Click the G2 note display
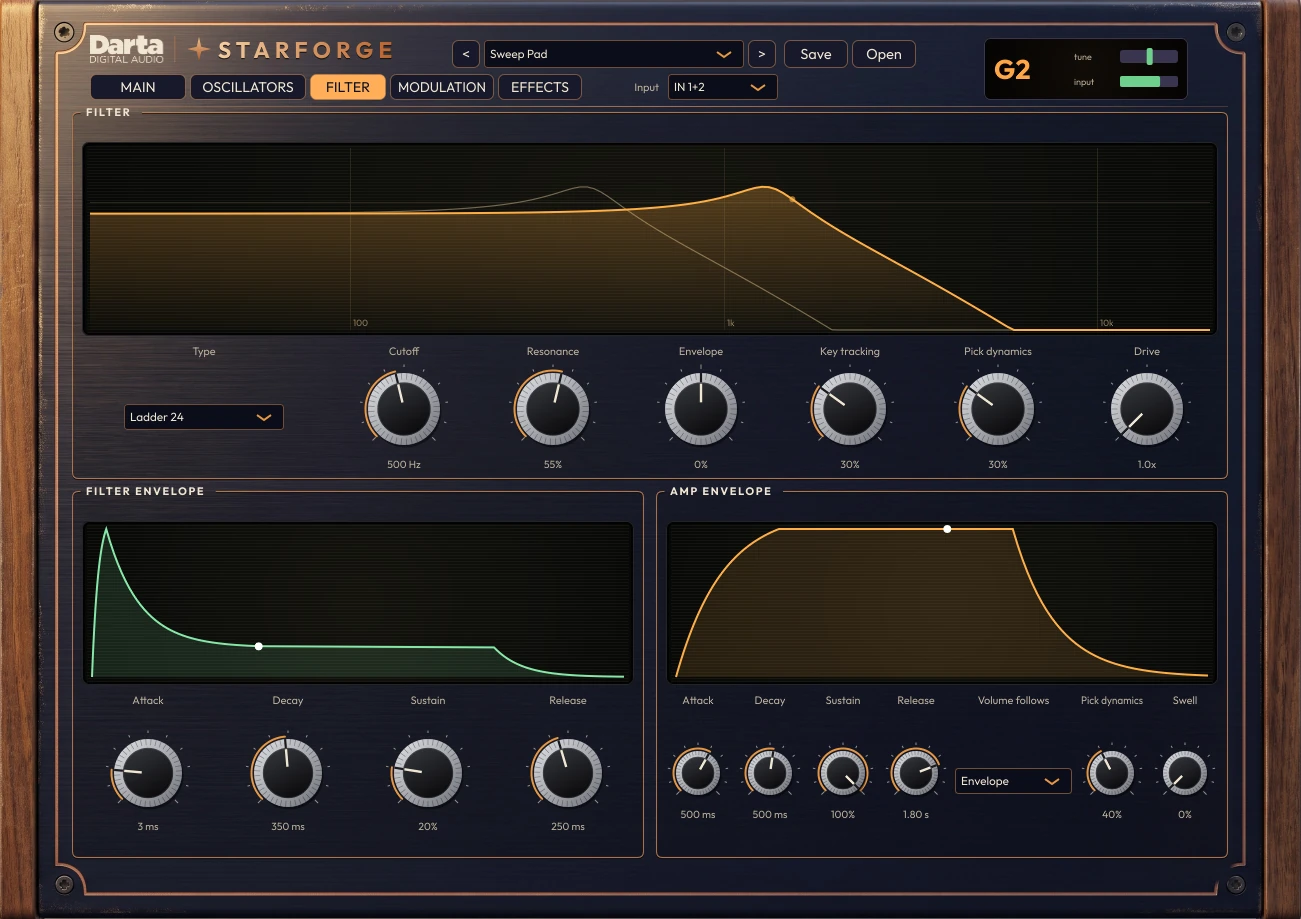 pos(1013,70)
